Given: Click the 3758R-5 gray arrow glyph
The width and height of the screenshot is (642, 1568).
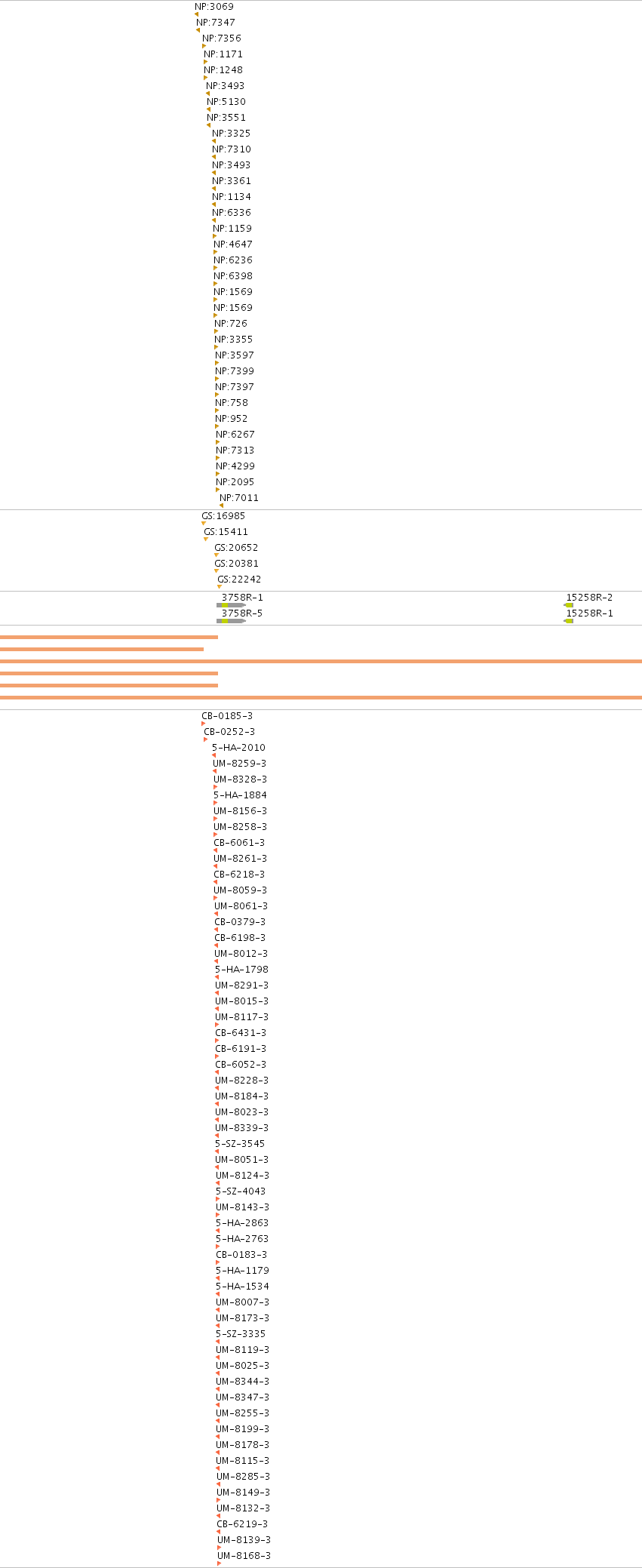Looking at the screenshot, I should 231,621.
